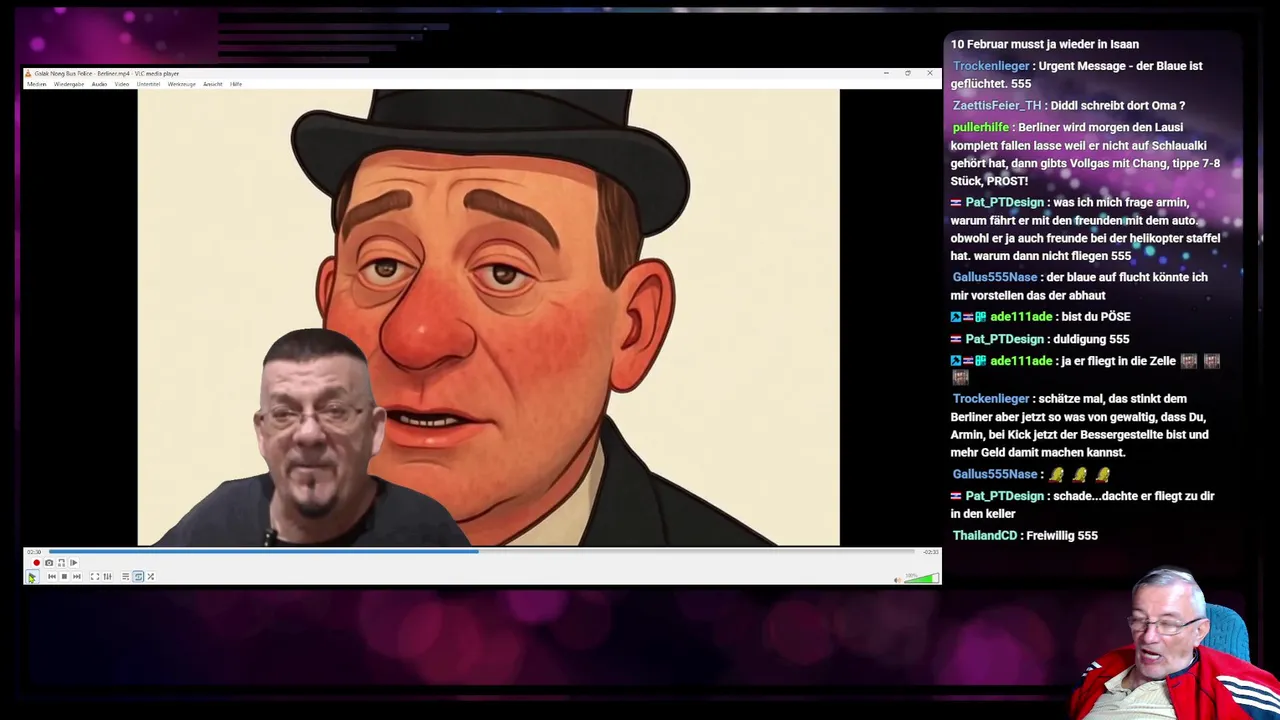Adjust the green volume slider
The height and width of the screenshot is (720, 1280).
point(922,578)
